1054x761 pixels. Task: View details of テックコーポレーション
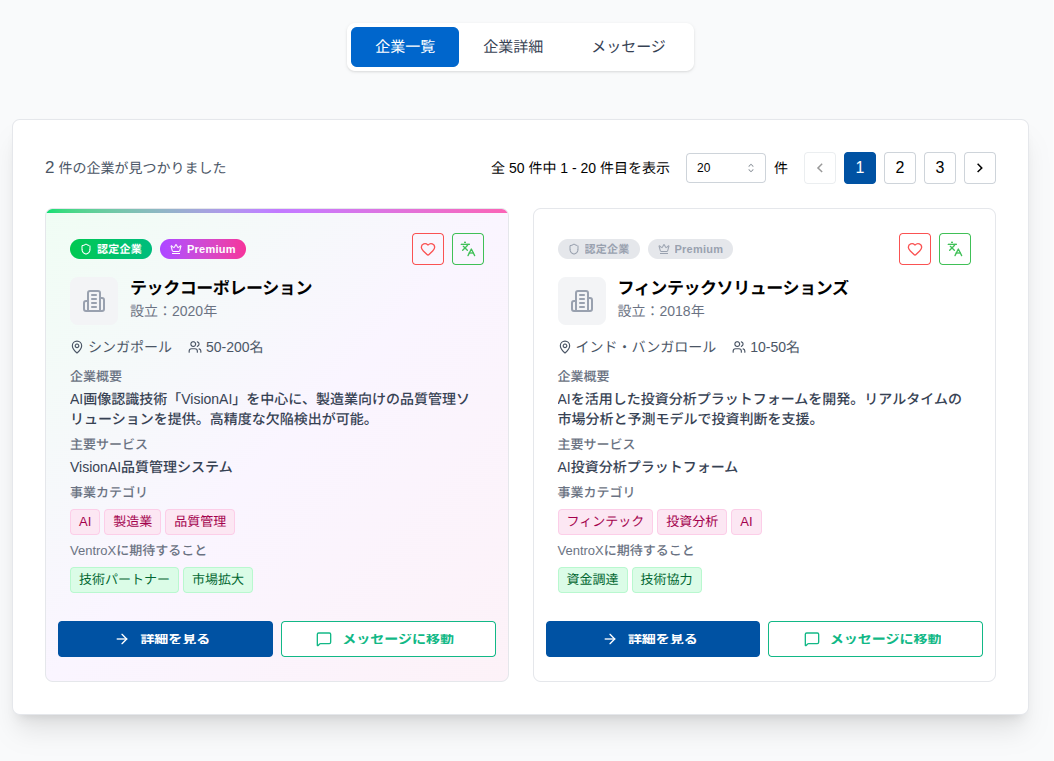[x=165, y=639]
